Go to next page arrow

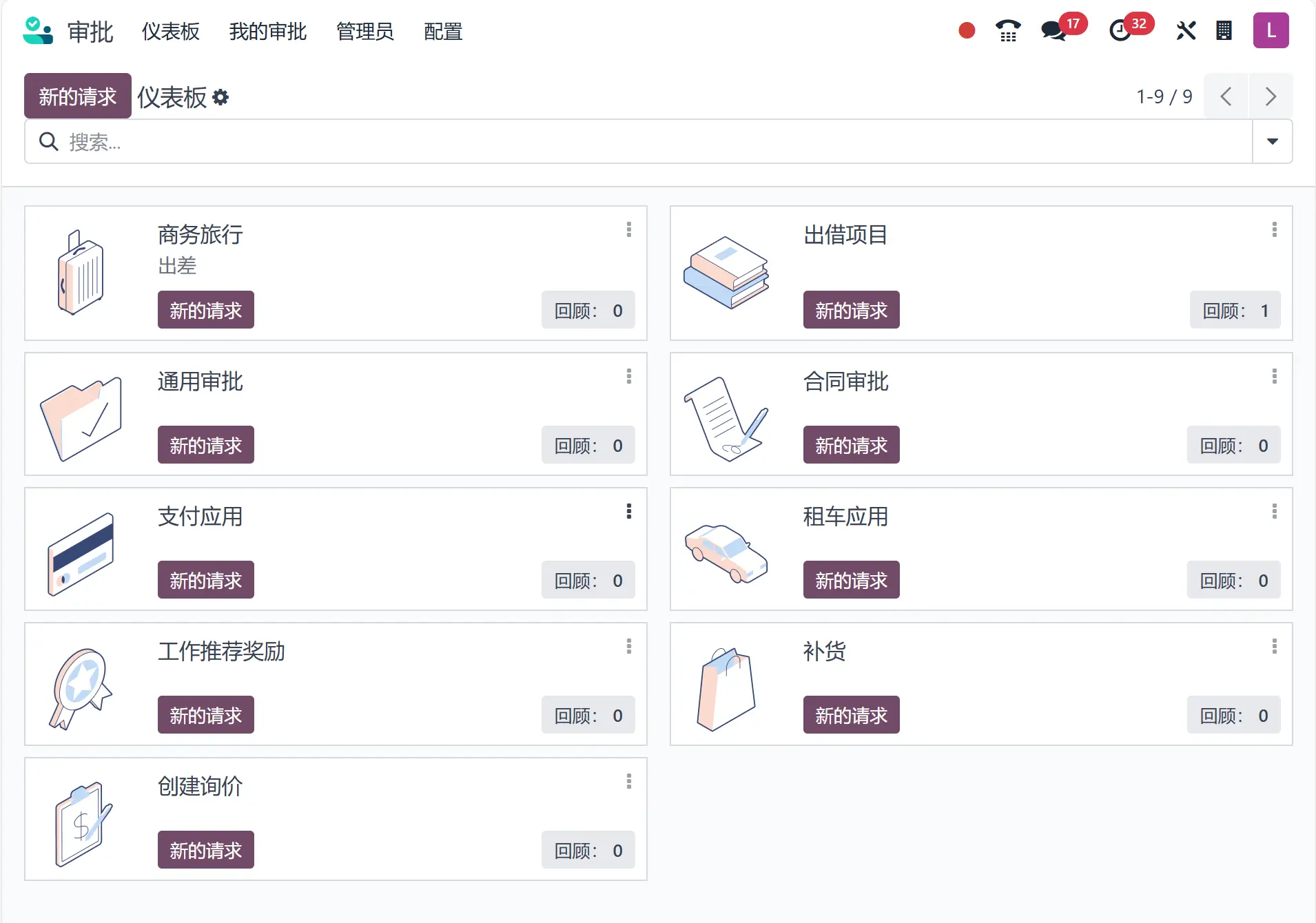[1271, 96]
